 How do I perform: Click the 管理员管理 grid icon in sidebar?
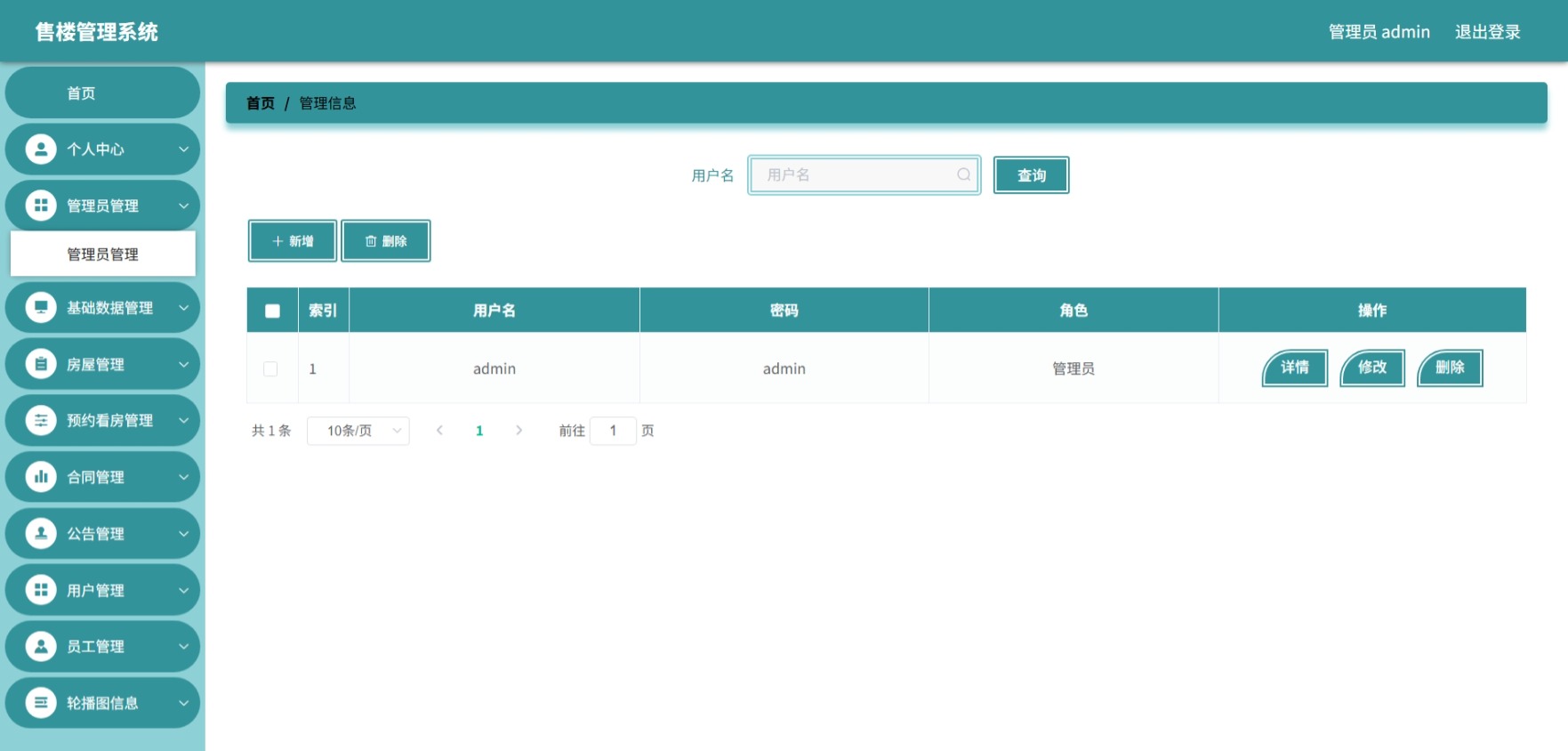tap(41, 206)
